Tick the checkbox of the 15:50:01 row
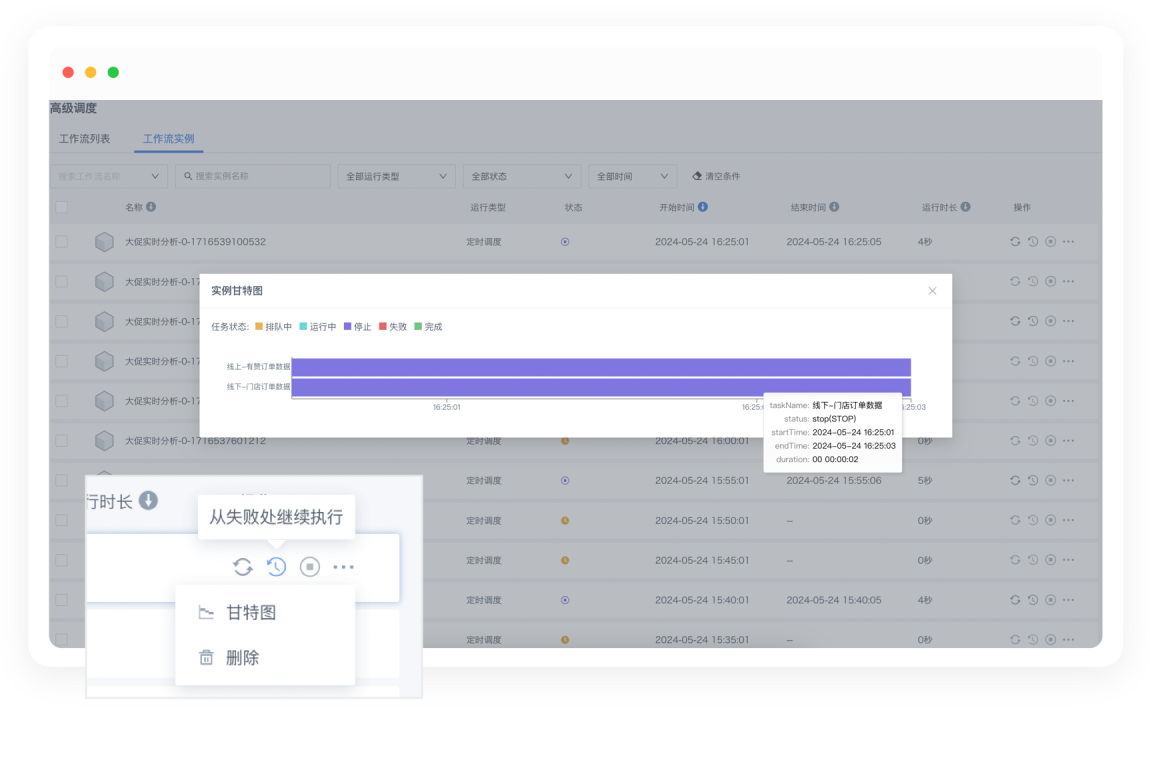Image resolution: width=1150 pixels, height=776 pixels. point(62,520)
